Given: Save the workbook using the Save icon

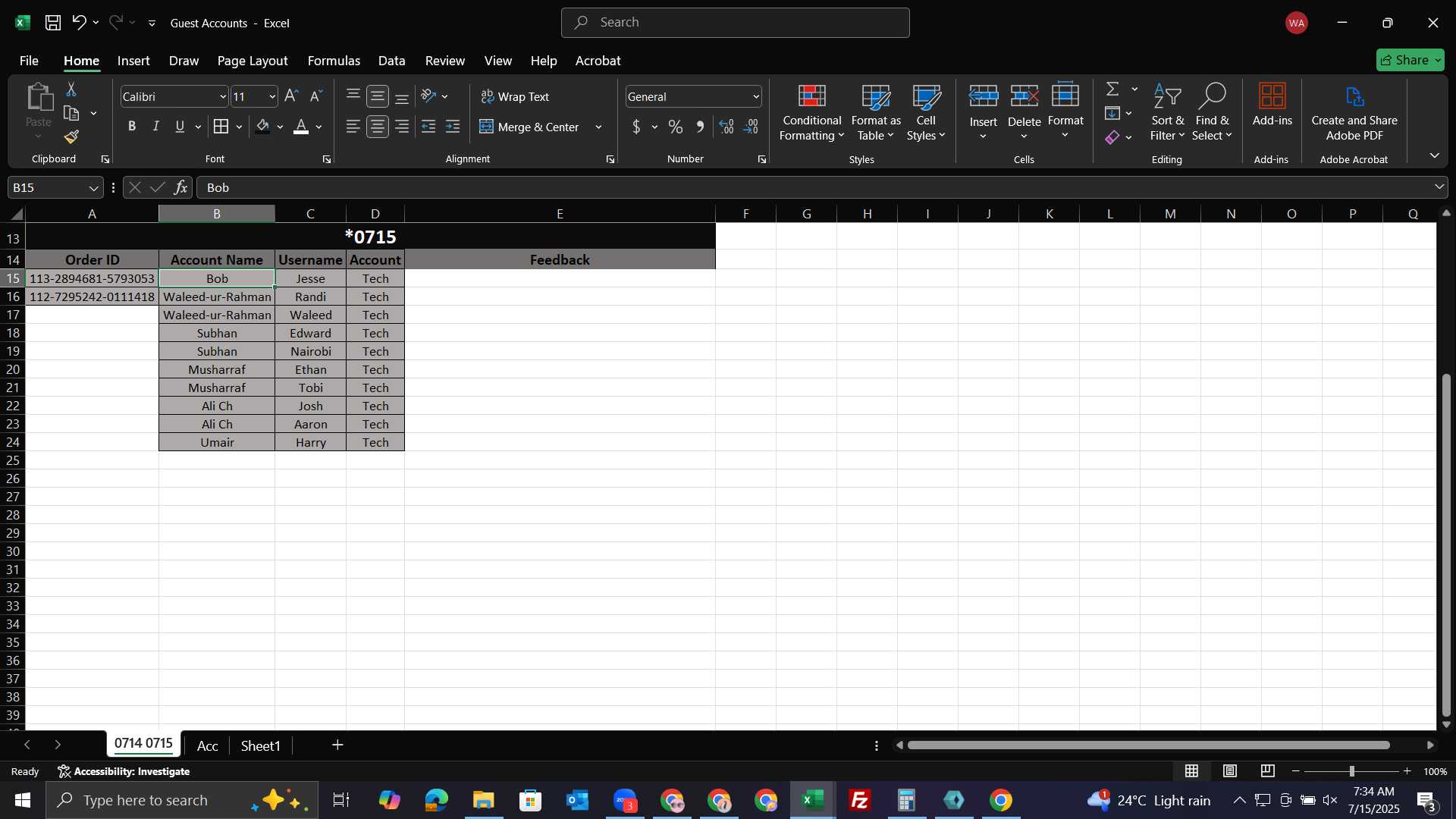Looking at the screenshot, I should click(52, 23).
